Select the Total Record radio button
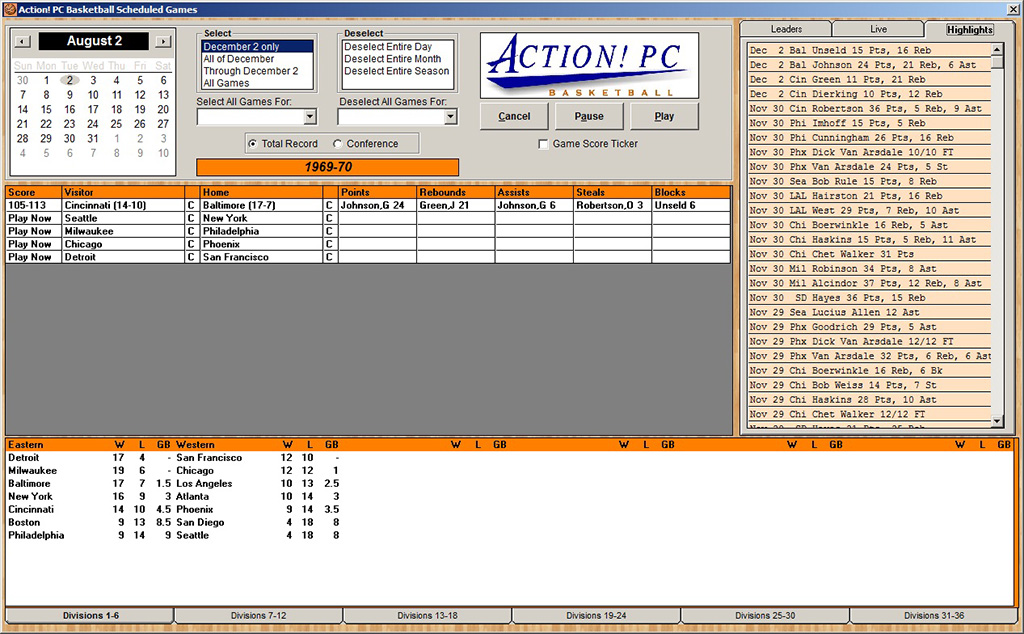The image size is (1024, 634). (x=252, y=144)
